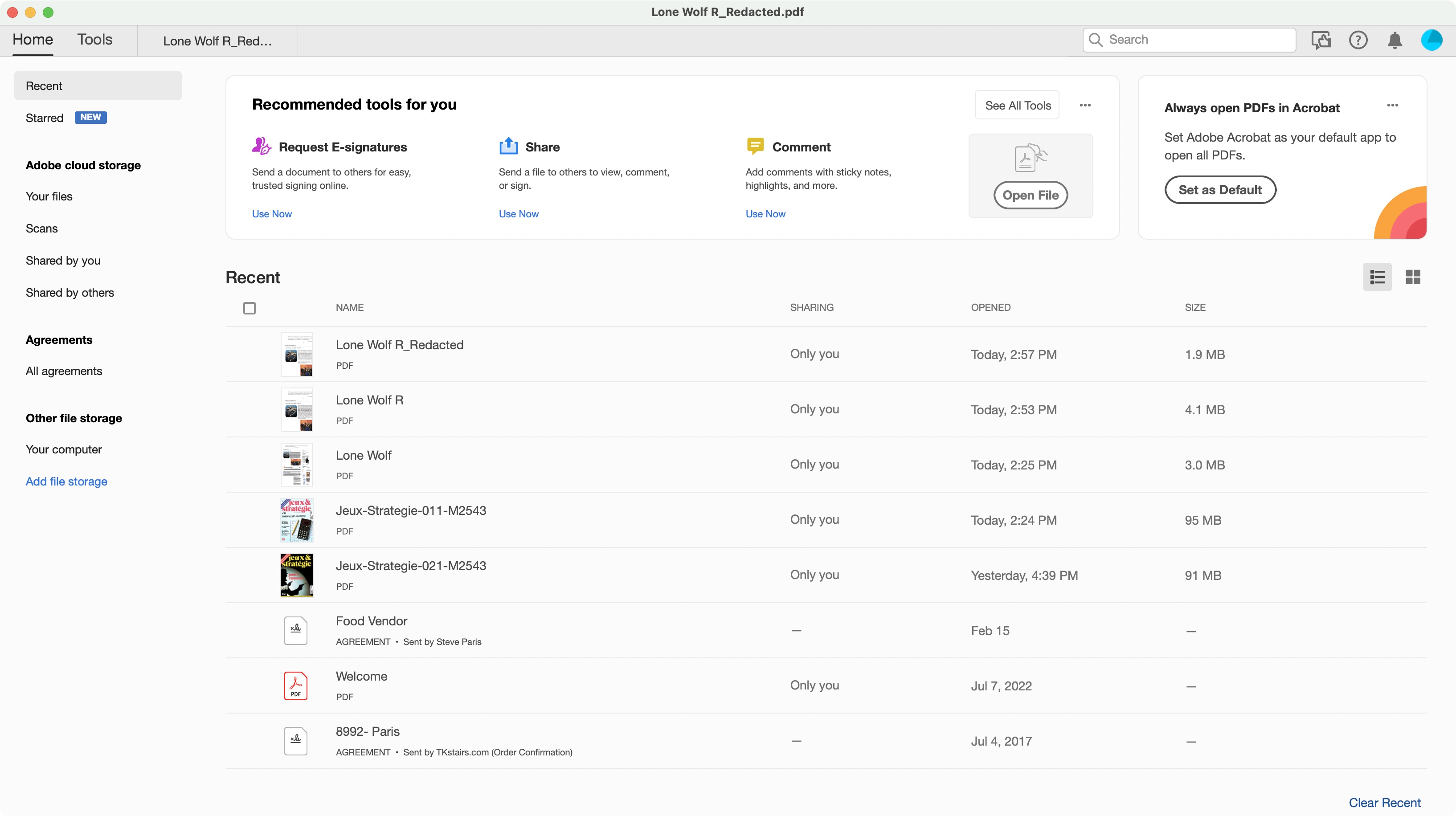The image size is (1456, 816).
Task: Open Jeux-Strategie-021-M2543 cover thumbnail
Action: [x=297, y=575]
